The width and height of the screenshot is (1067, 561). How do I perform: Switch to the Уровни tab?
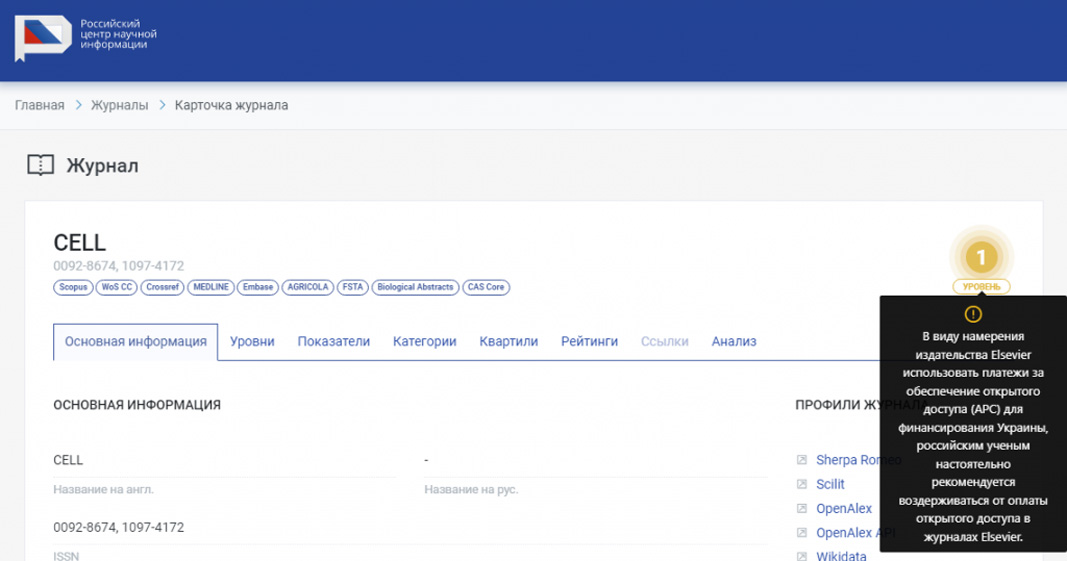pyautogui.click(x=252, y=342)
